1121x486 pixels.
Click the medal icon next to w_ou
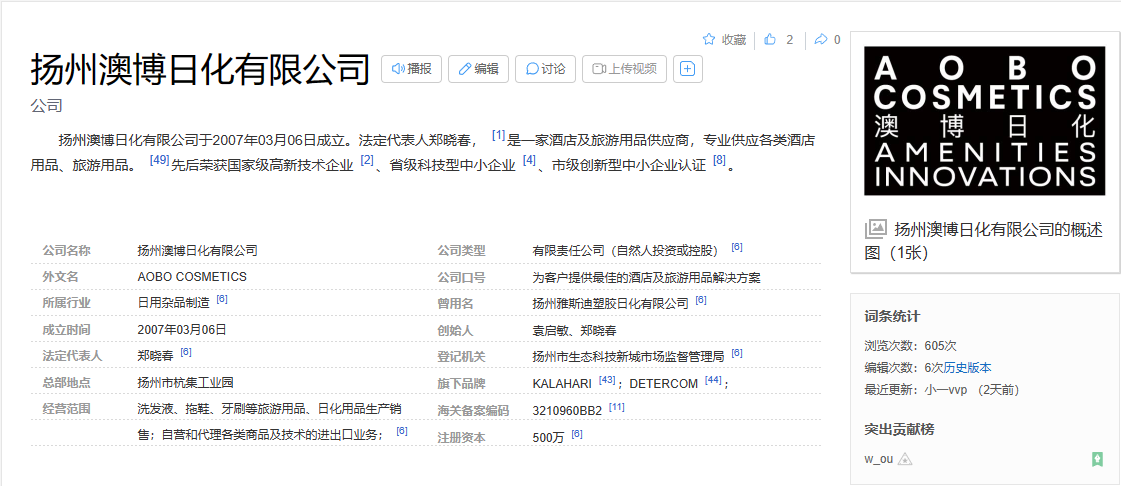click(x=905, y=459)
